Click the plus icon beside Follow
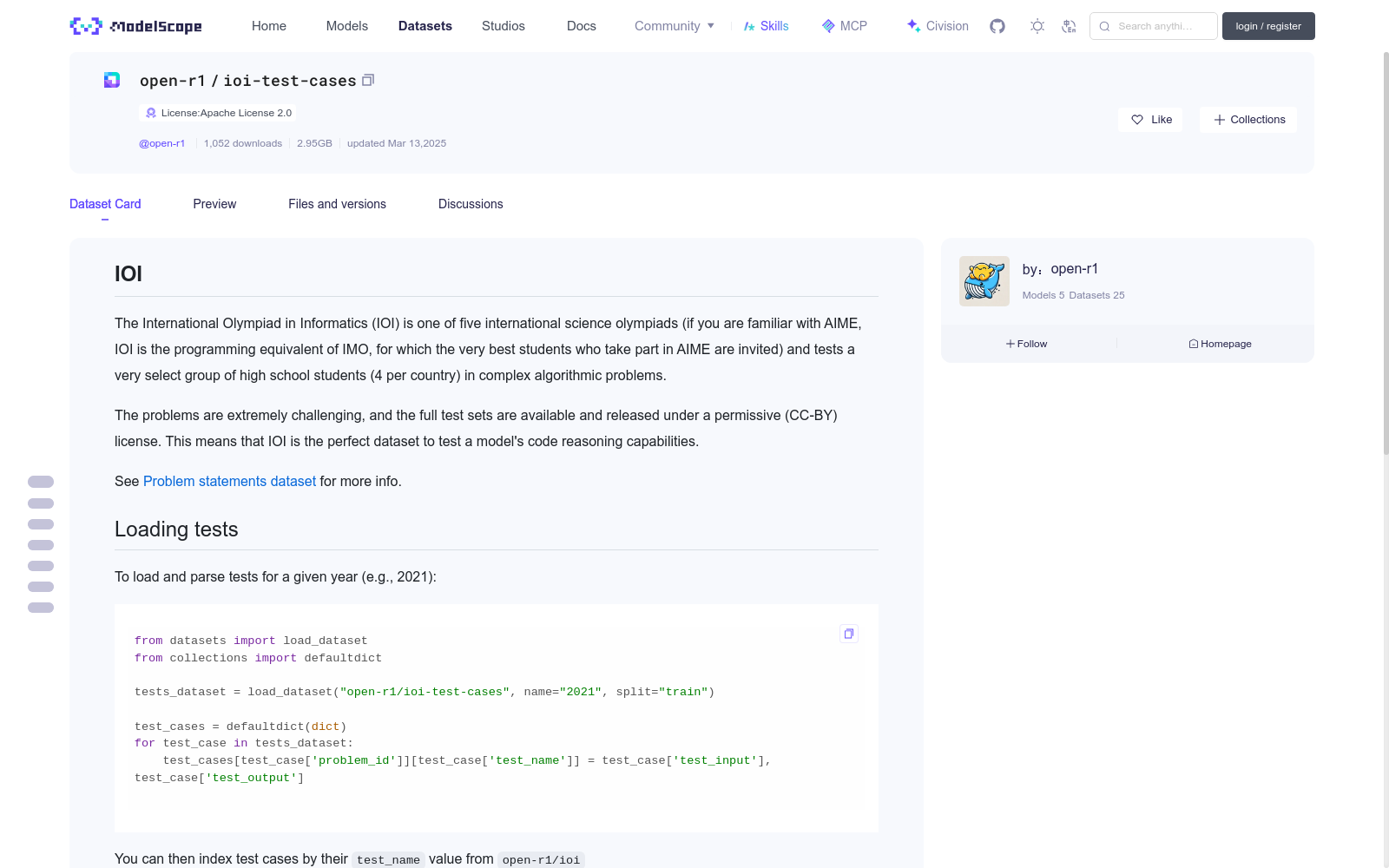This screenshot has width=1389, height=868. click(x=1010, y=344)
